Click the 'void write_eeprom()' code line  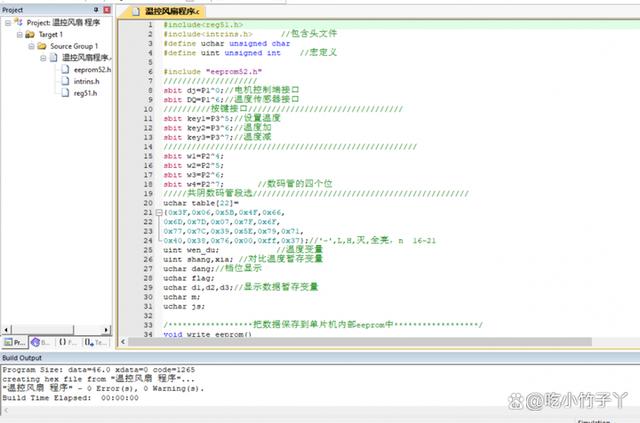click(207, 334)
